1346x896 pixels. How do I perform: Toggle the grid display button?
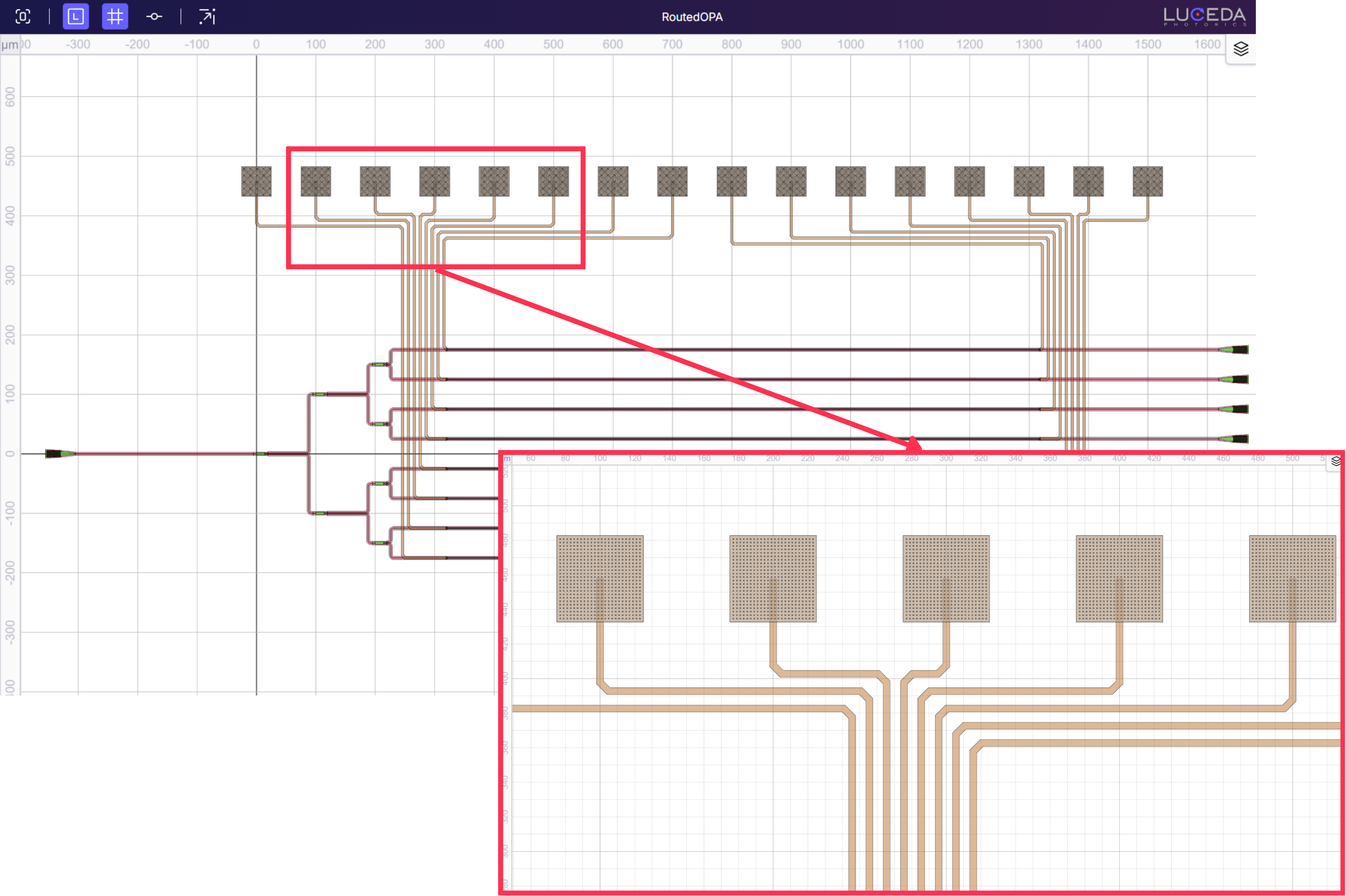click(x=115, y=16)
